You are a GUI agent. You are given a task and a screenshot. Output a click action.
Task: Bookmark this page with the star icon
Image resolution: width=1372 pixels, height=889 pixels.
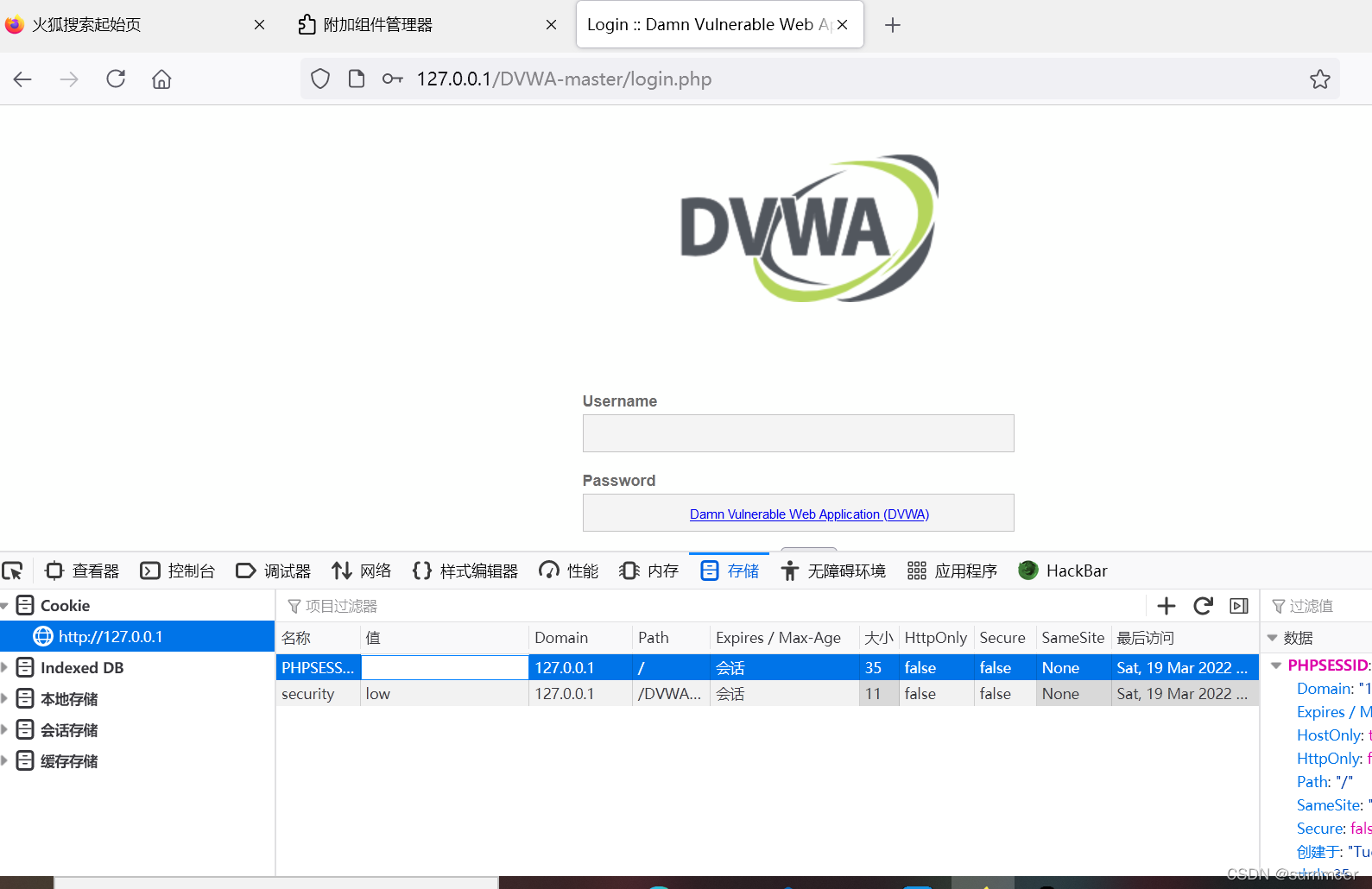coord(1319,79)
